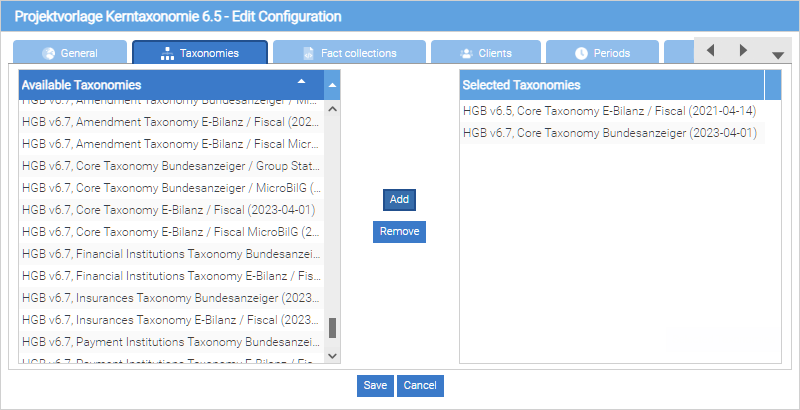
Task: Open the tab list dropdown arrow
Action: 778,54
